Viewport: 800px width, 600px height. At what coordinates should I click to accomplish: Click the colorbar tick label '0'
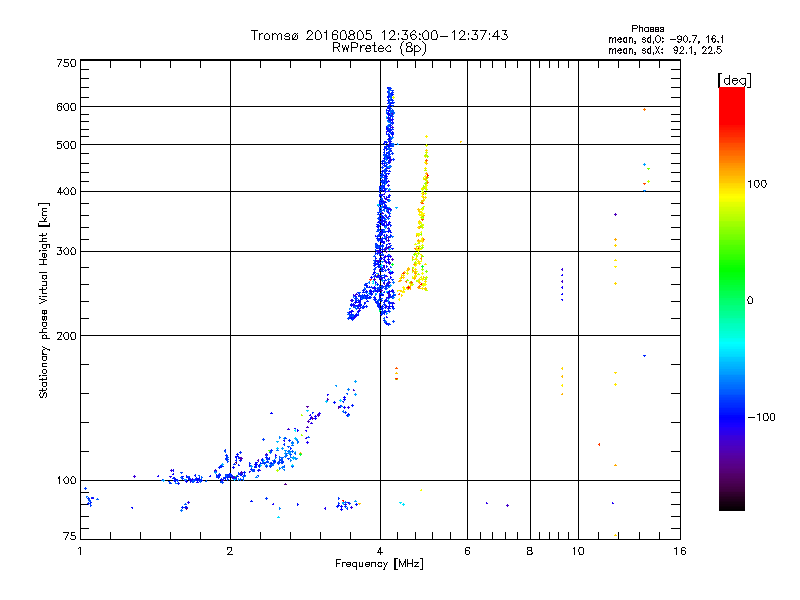pyautogui.click(x=750, y=301)
